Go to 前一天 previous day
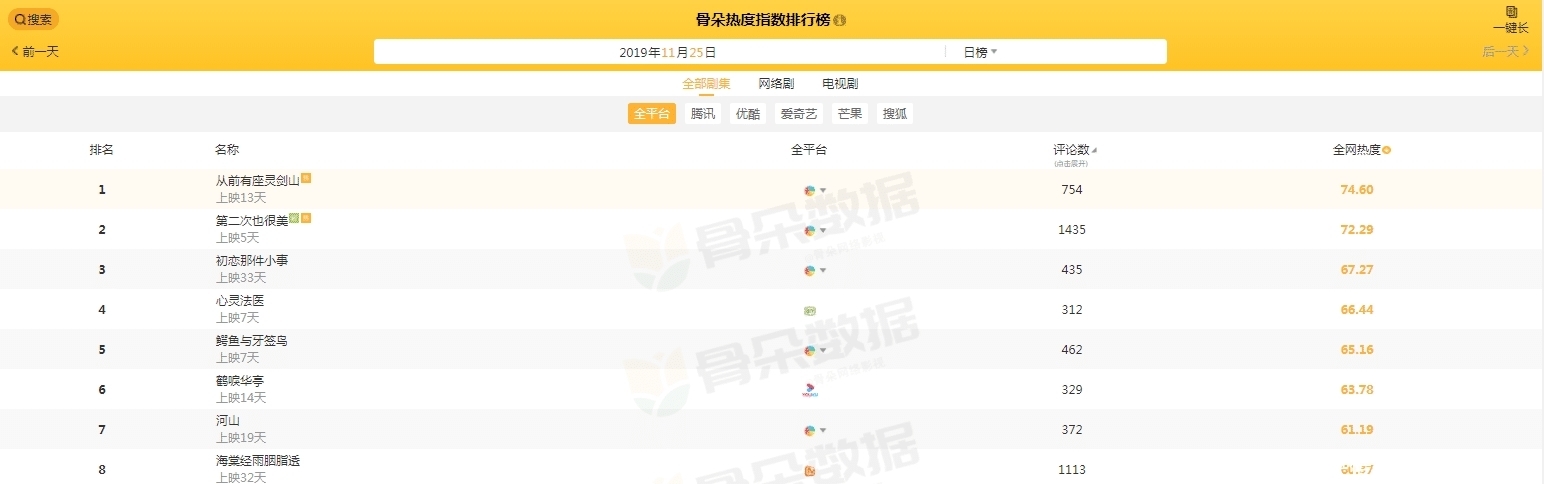Viewport: 1544px width, 484px height. pyautogui.click(x=35, y=51)
